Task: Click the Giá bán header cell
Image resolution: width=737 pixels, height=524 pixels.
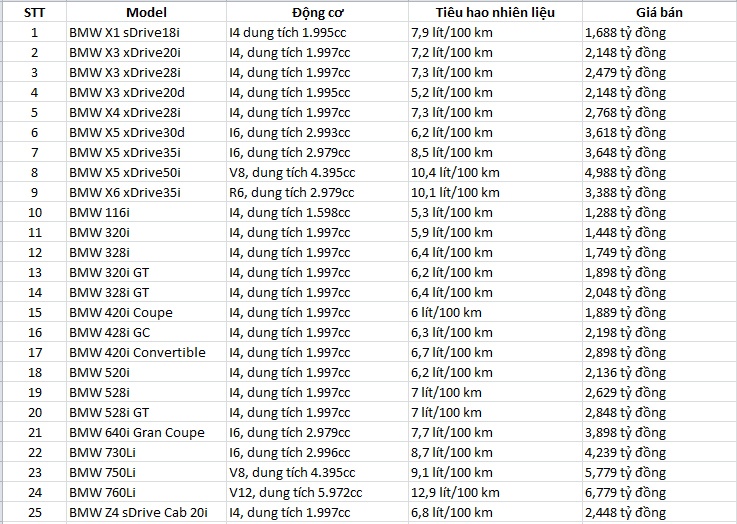Action: tap(658, 12)
